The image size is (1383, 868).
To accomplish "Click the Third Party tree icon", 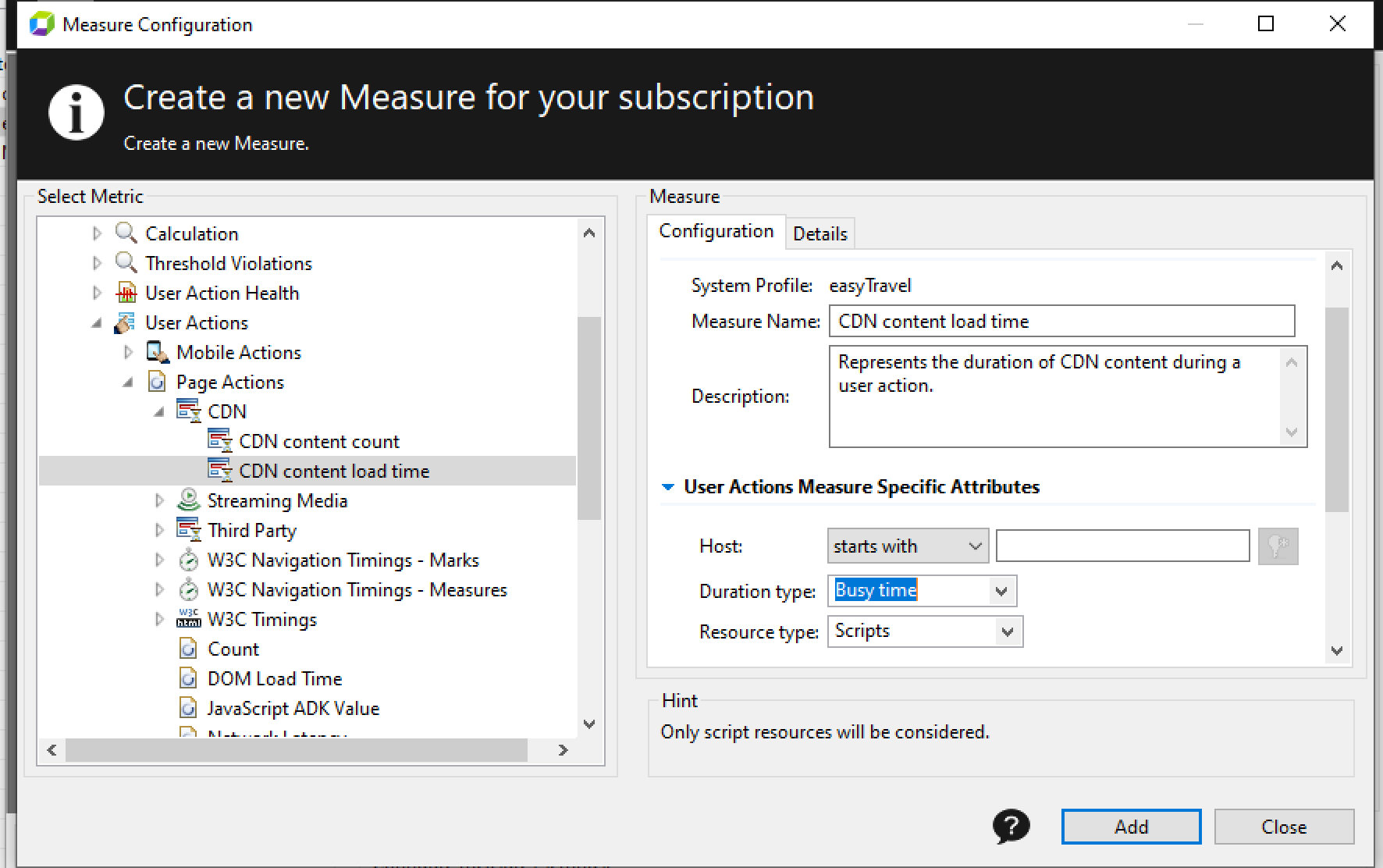I will coord(189,530).
